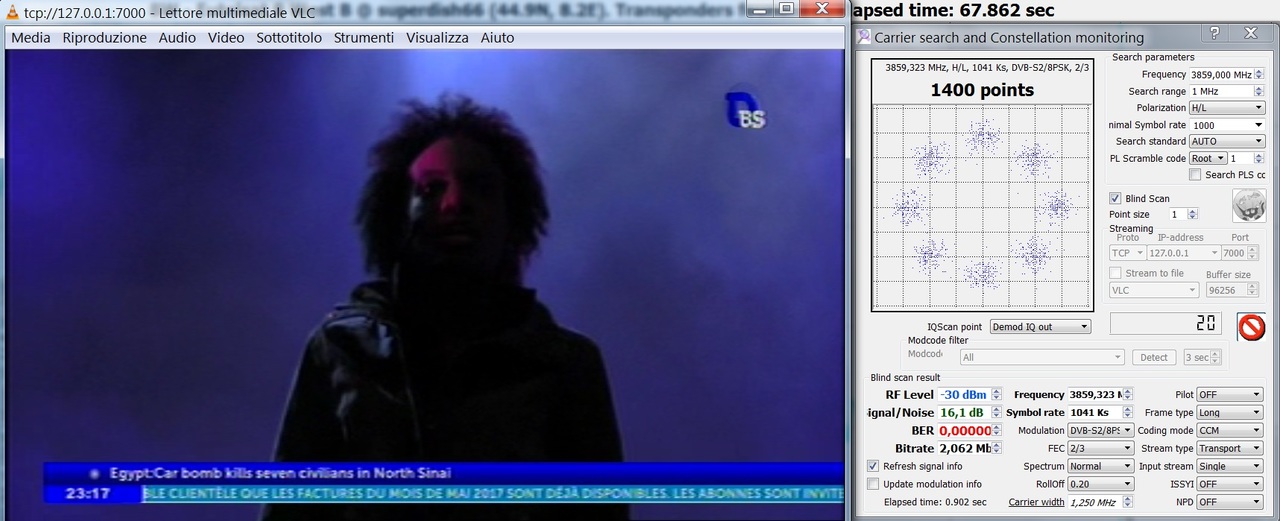The image size is (1280, 521).
Task: Open the NPD dropdown
Action: tap(1229, 502)
